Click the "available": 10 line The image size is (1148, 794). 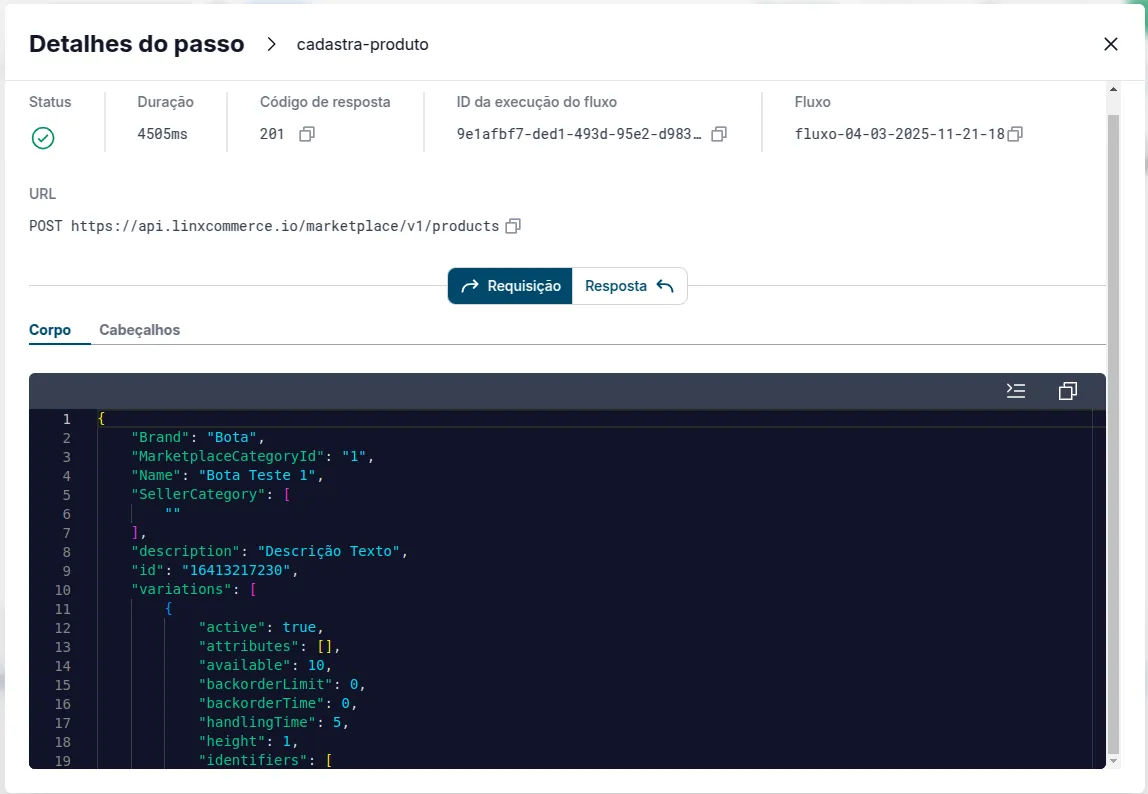coord(265,665)
